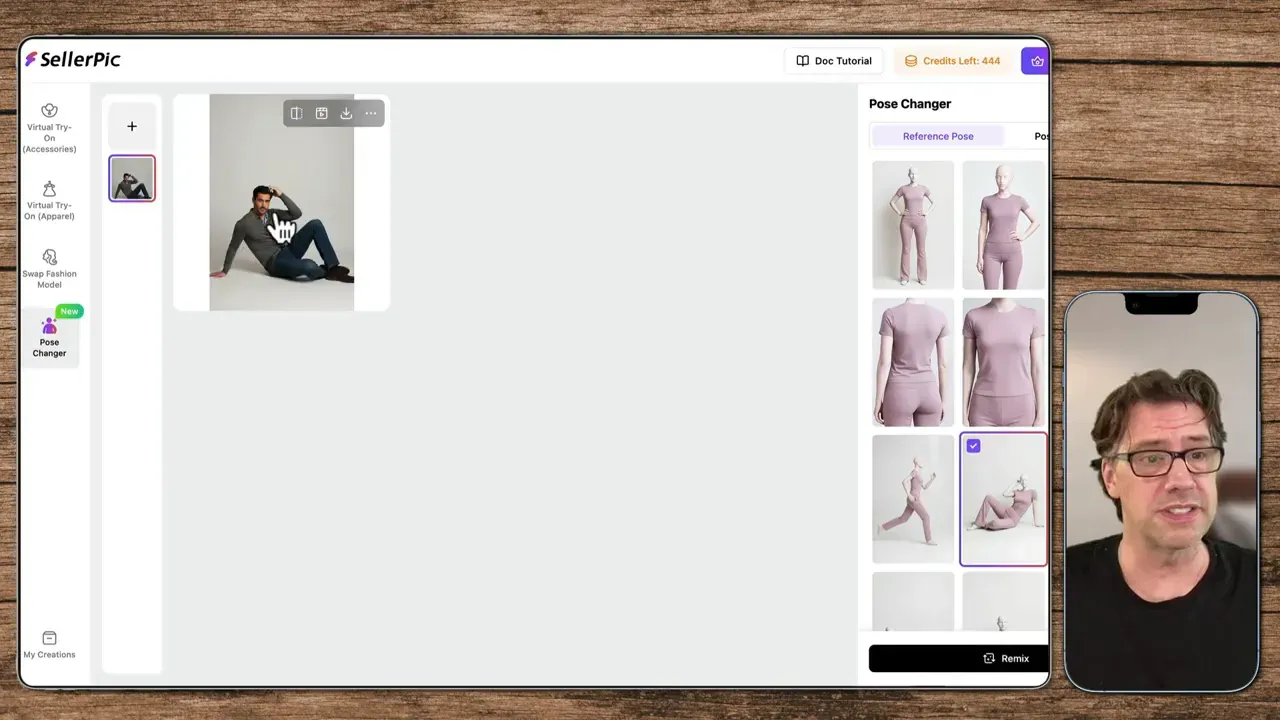
Task: Download the generated image
Action: tap(346, 114)
